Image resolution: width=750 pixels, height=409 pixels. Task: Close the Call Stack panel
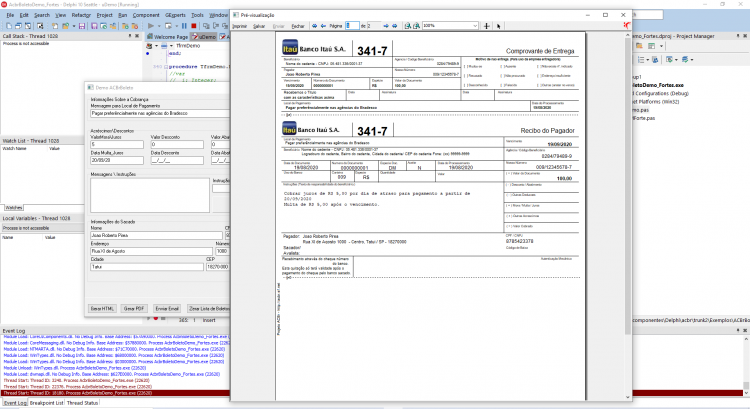pyautogui.click(x=137, y=36)
